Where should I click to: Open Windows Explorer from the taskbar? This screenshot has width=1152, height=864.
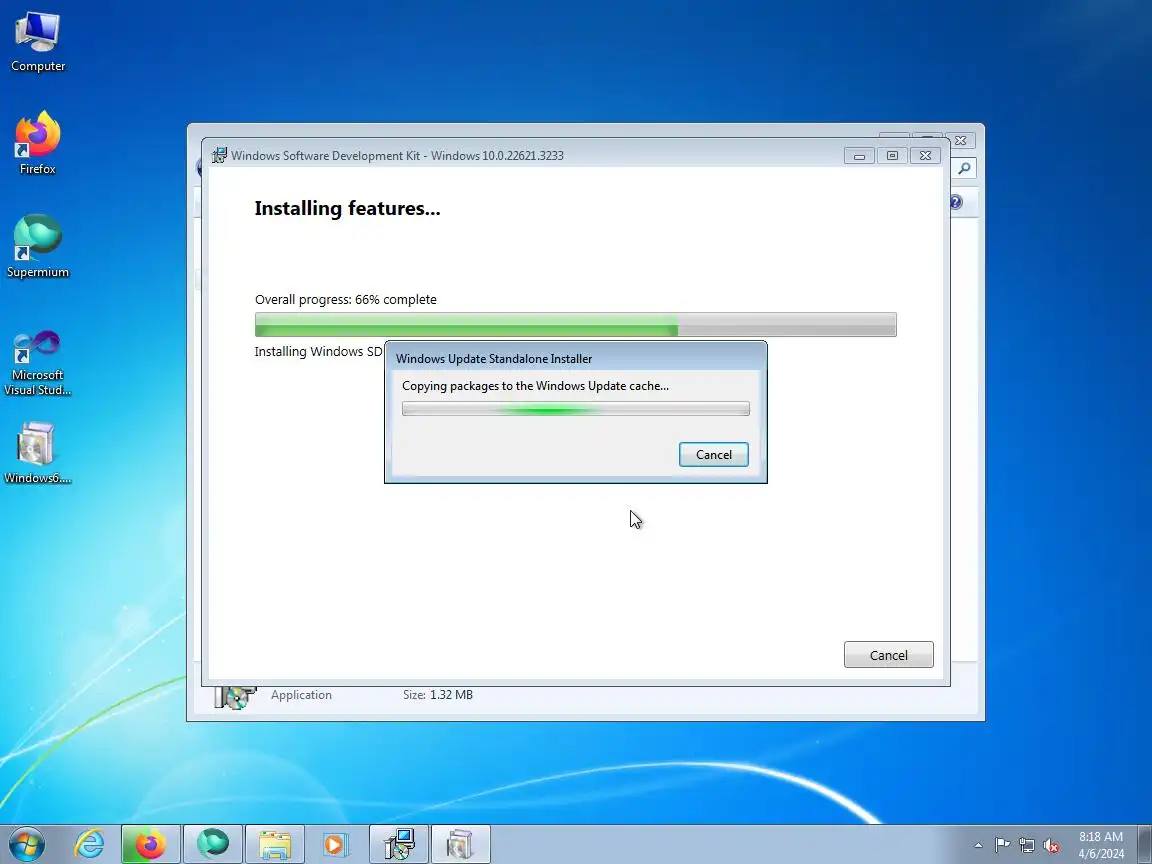point(275,844)
